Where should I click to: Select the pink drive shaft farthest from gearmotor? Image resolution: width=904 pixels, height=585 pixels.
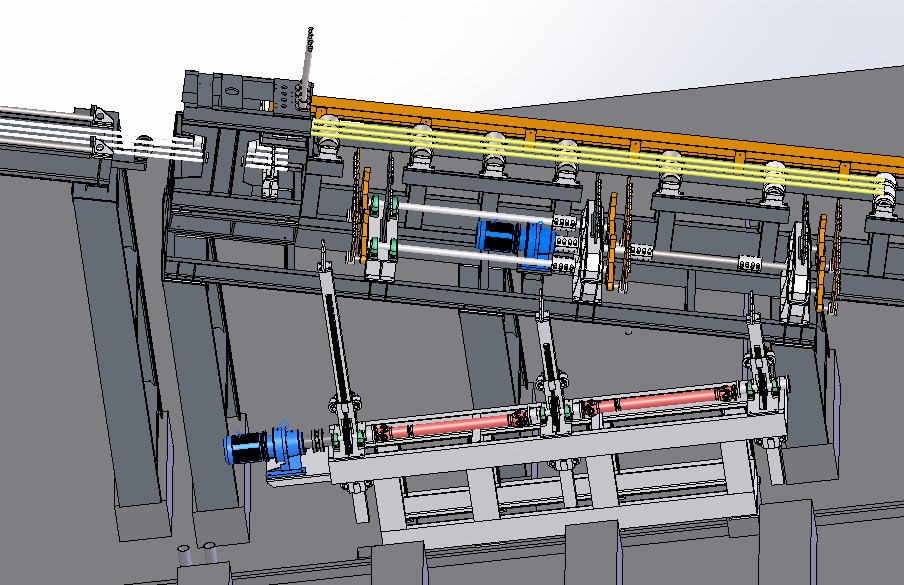pyautogui.click(x=660, y=399)
